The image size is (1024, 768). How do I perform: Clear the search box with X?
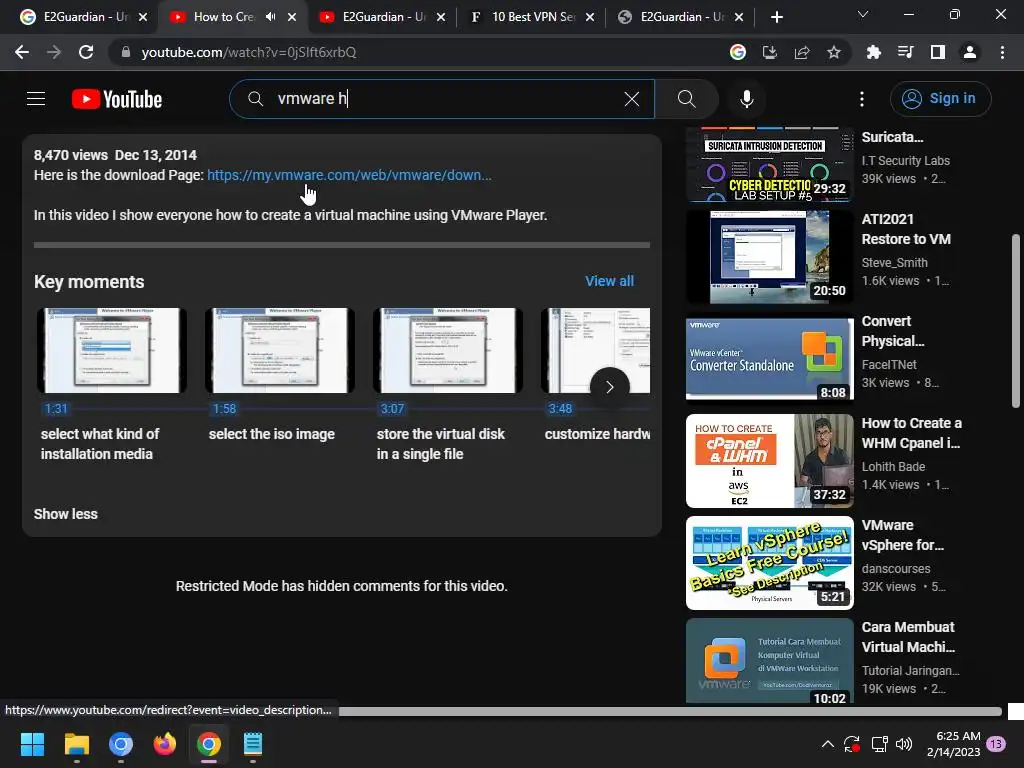click(632, 99)
